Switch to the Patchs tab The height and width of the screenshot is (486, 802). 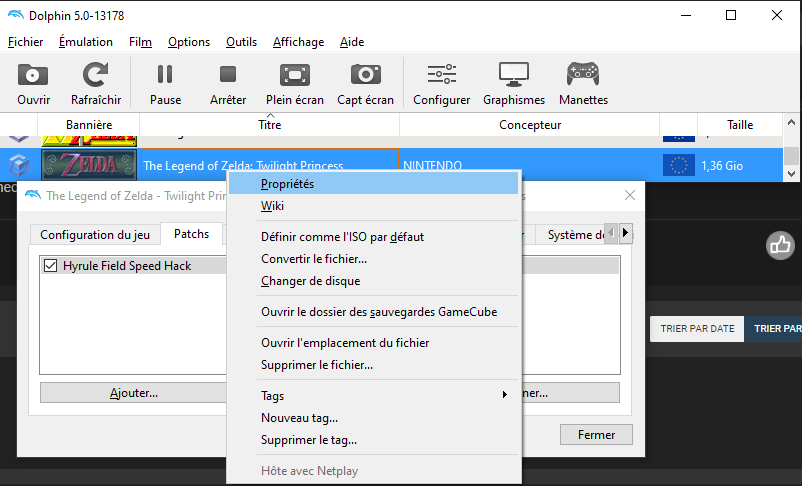click(x=191, y=234)
